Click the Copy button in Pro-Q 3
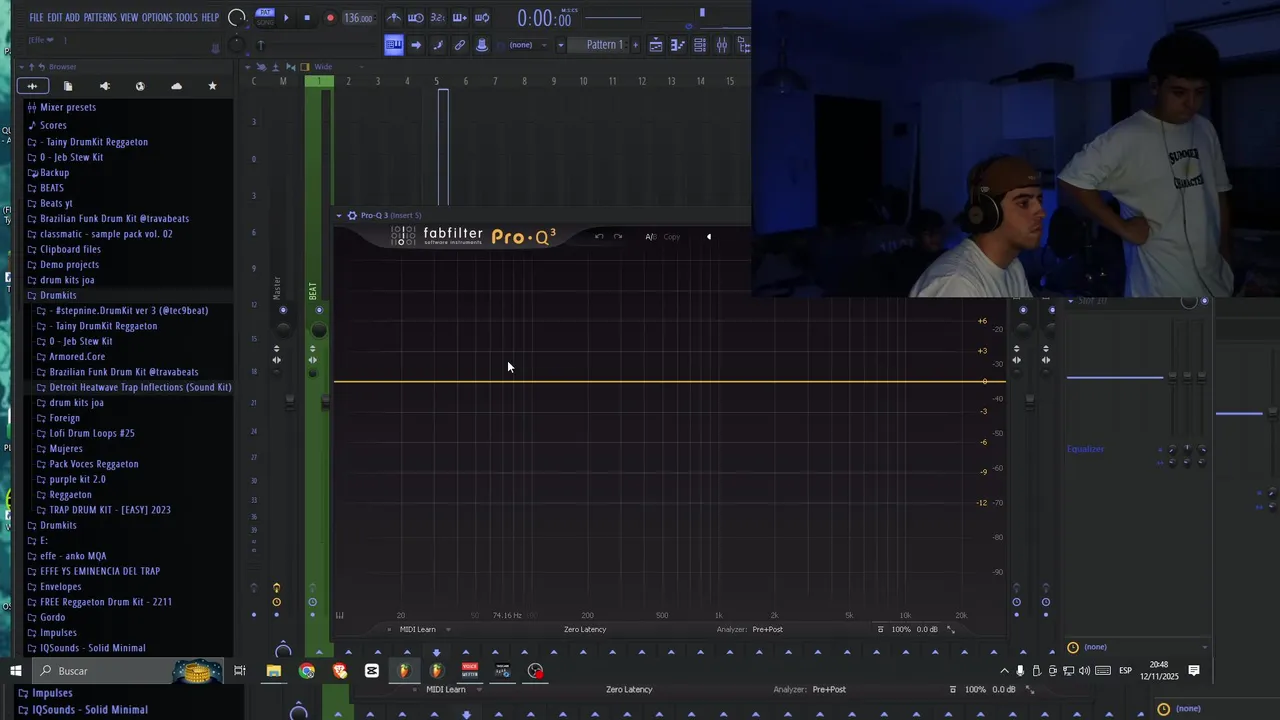1280x720 pixels. (x=672, y=237)
